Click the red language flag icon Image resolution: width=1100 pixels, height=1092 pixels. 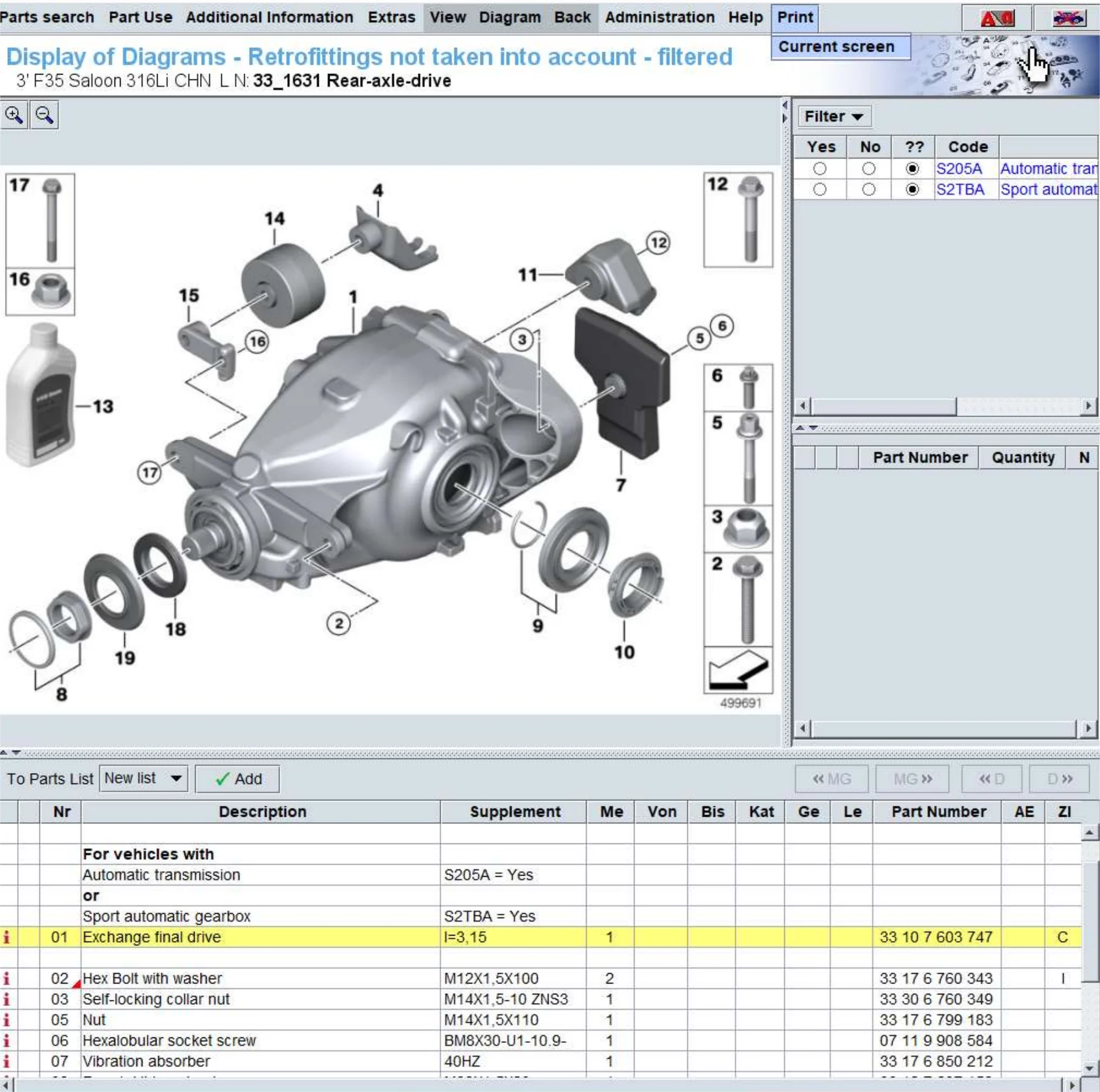click(996, 18)
